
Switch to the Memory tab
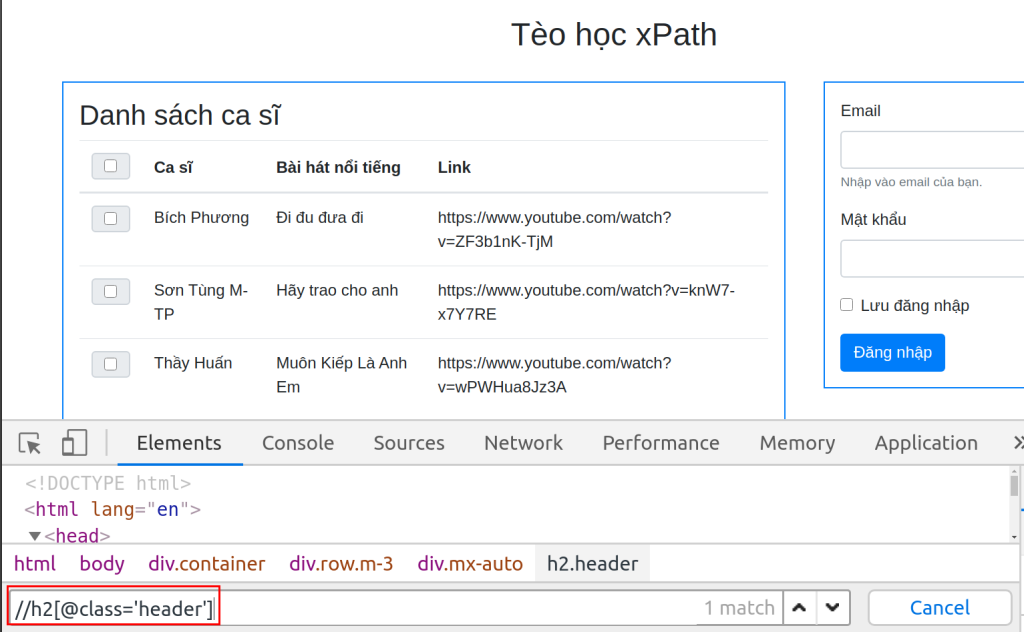tap(797, 443)
